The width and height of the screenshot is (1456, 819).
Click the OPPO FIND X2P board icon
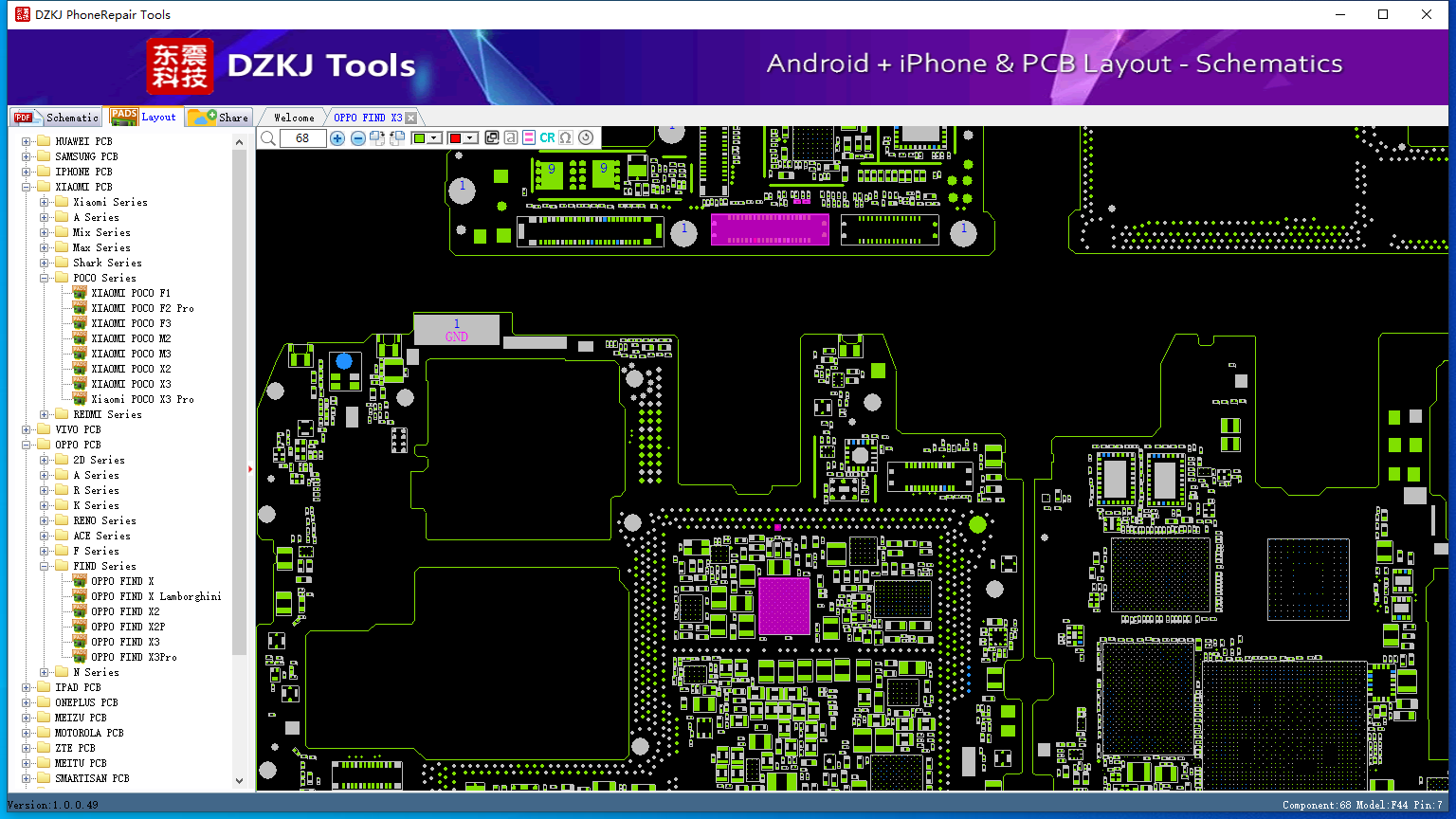(80, 627)
